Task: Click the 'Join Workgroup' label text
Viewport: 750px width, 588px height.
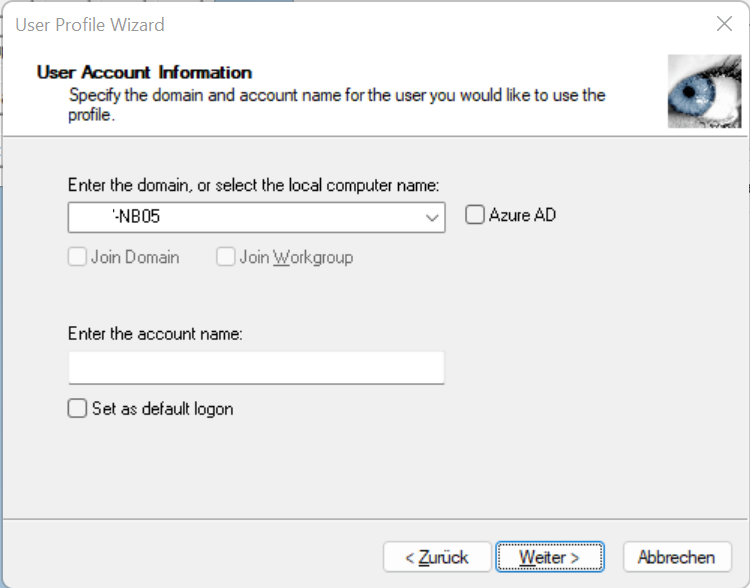Action: tap(296, 257)
